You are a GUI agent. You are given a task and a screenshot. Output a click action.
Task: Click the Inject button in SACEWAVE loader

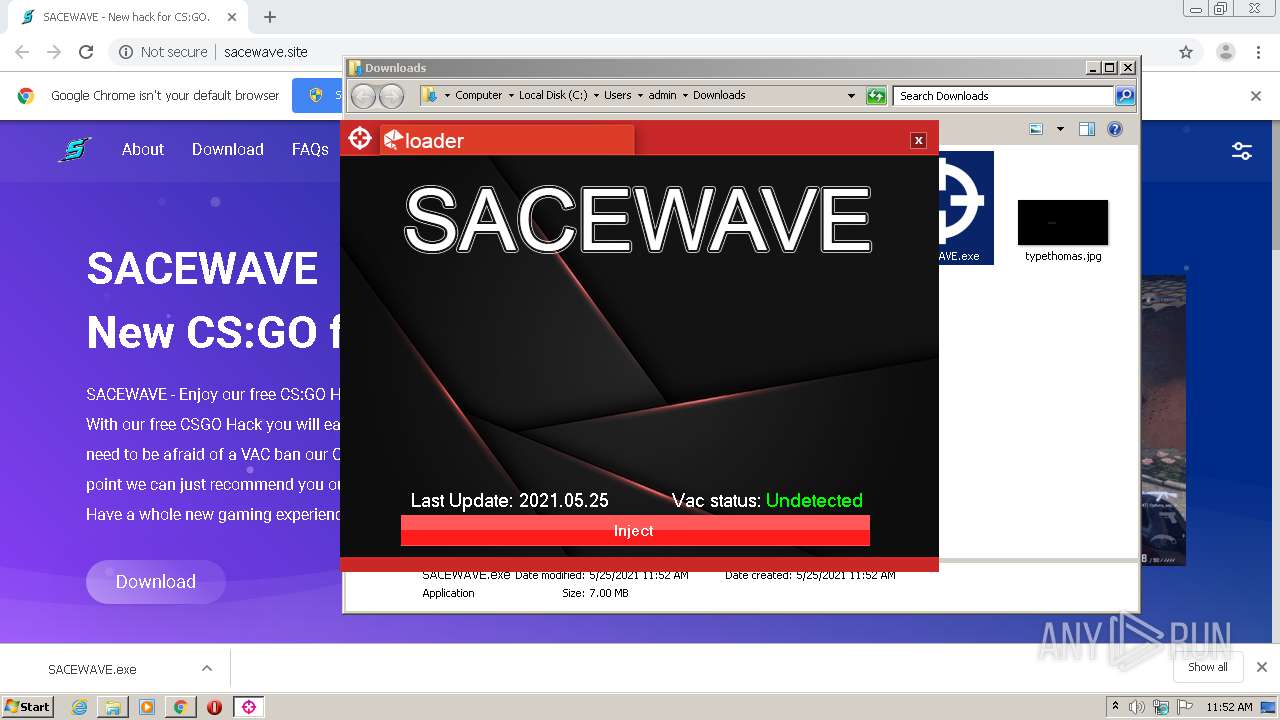point(635,531)
